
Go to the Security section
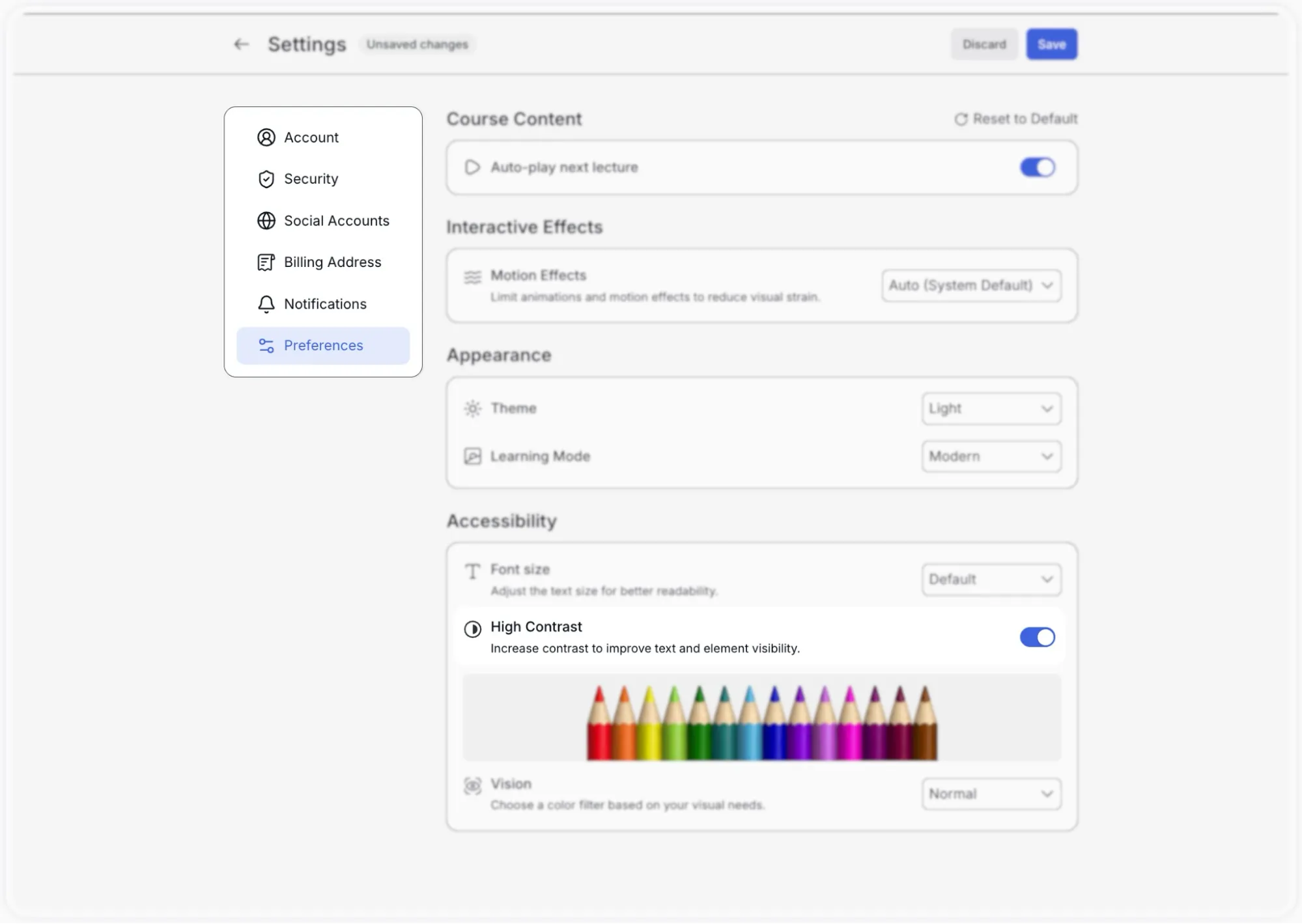(323, 179)
